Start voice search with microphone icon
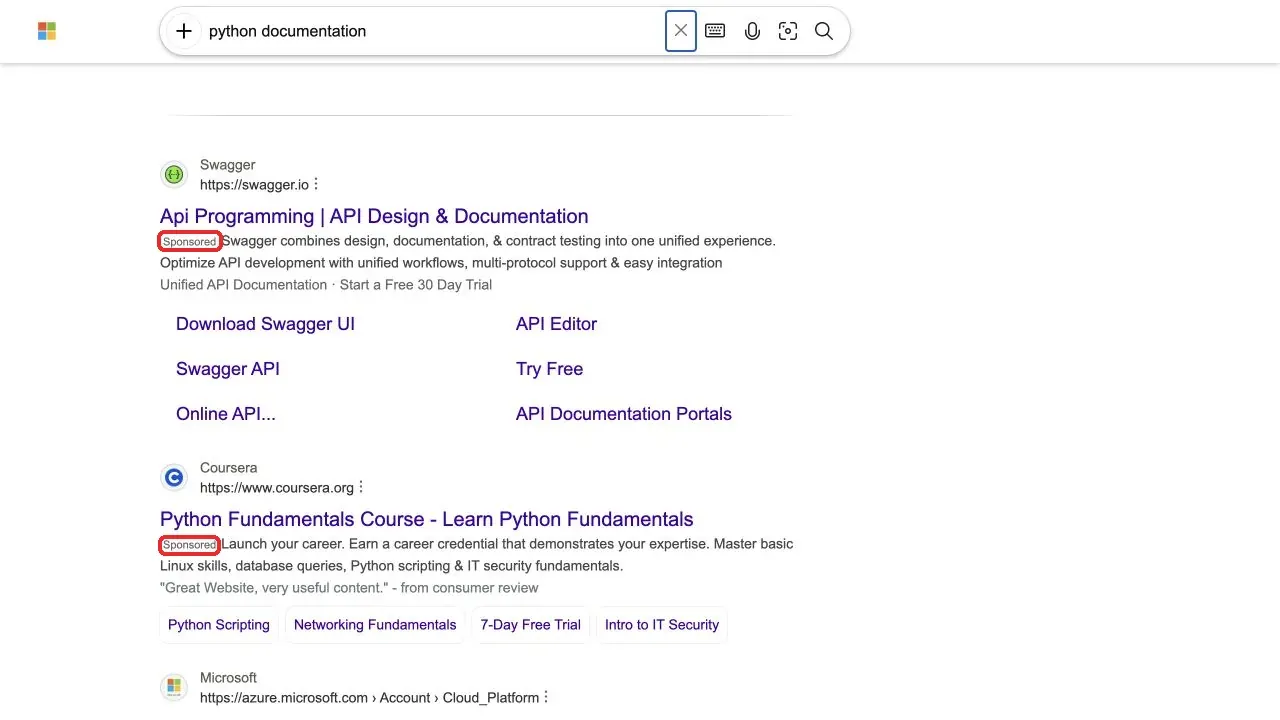 [x=752, y=31]
